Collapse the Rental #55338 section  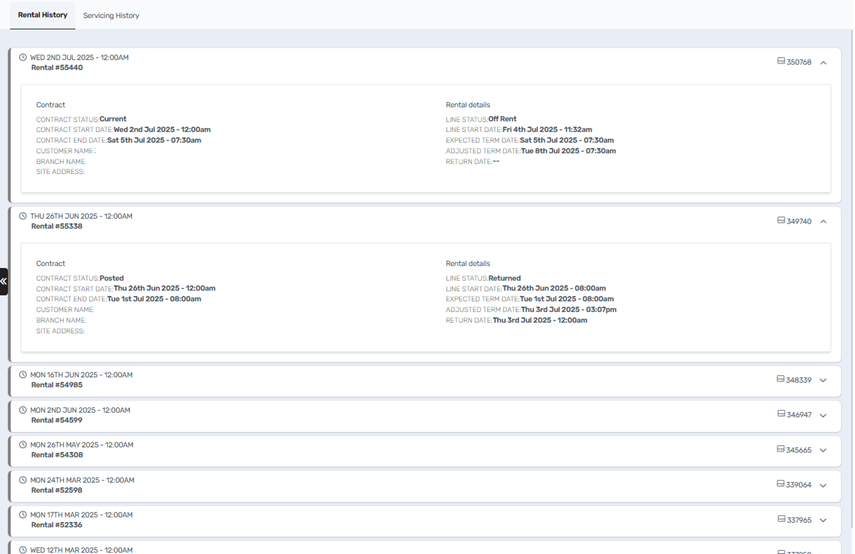823,221
